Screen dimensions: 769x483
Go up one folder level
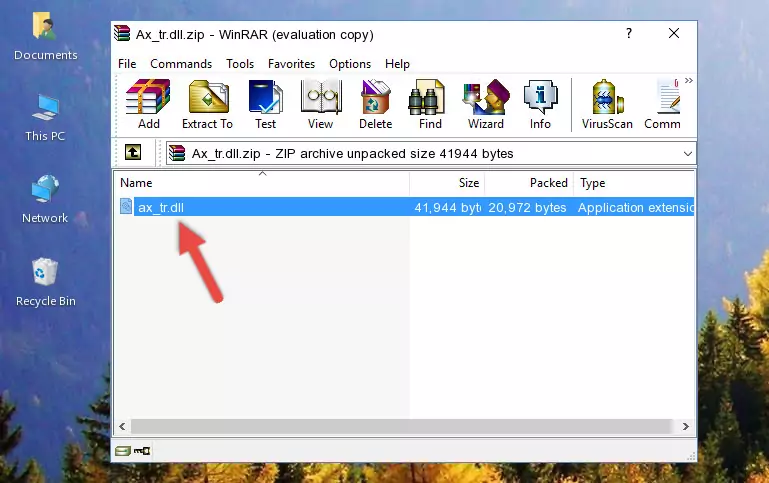[133, 153]
